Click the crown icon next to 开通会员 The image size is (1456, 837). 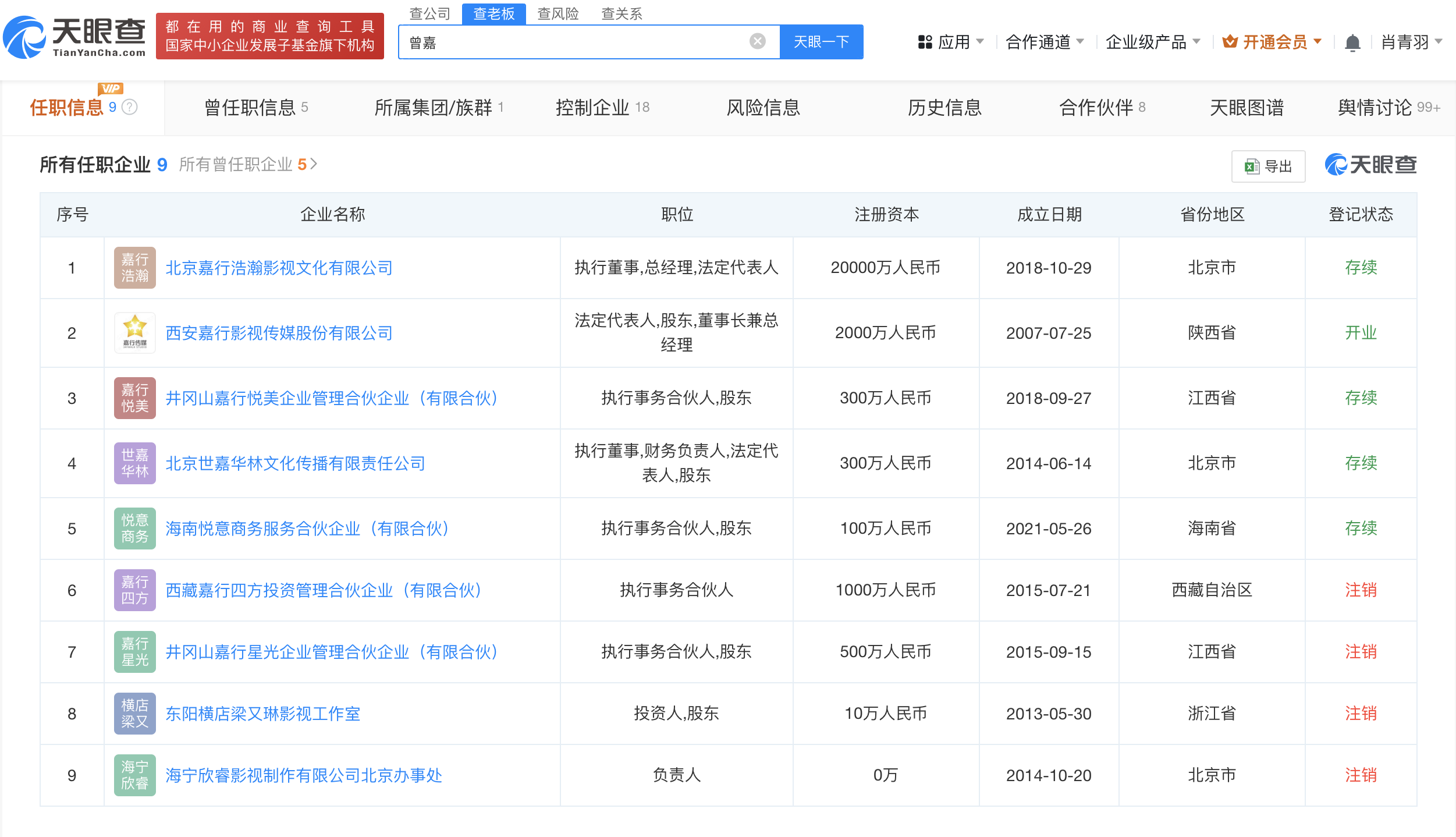click(x=1230, y=41)
